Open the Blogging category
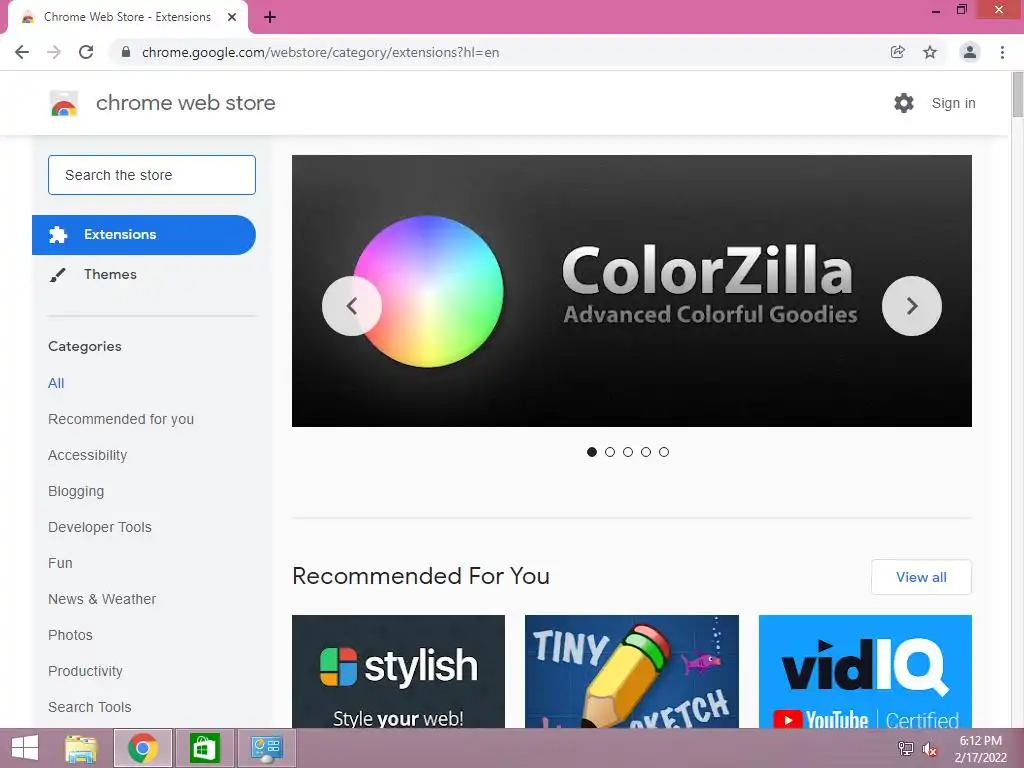 [x=76, y=491]
